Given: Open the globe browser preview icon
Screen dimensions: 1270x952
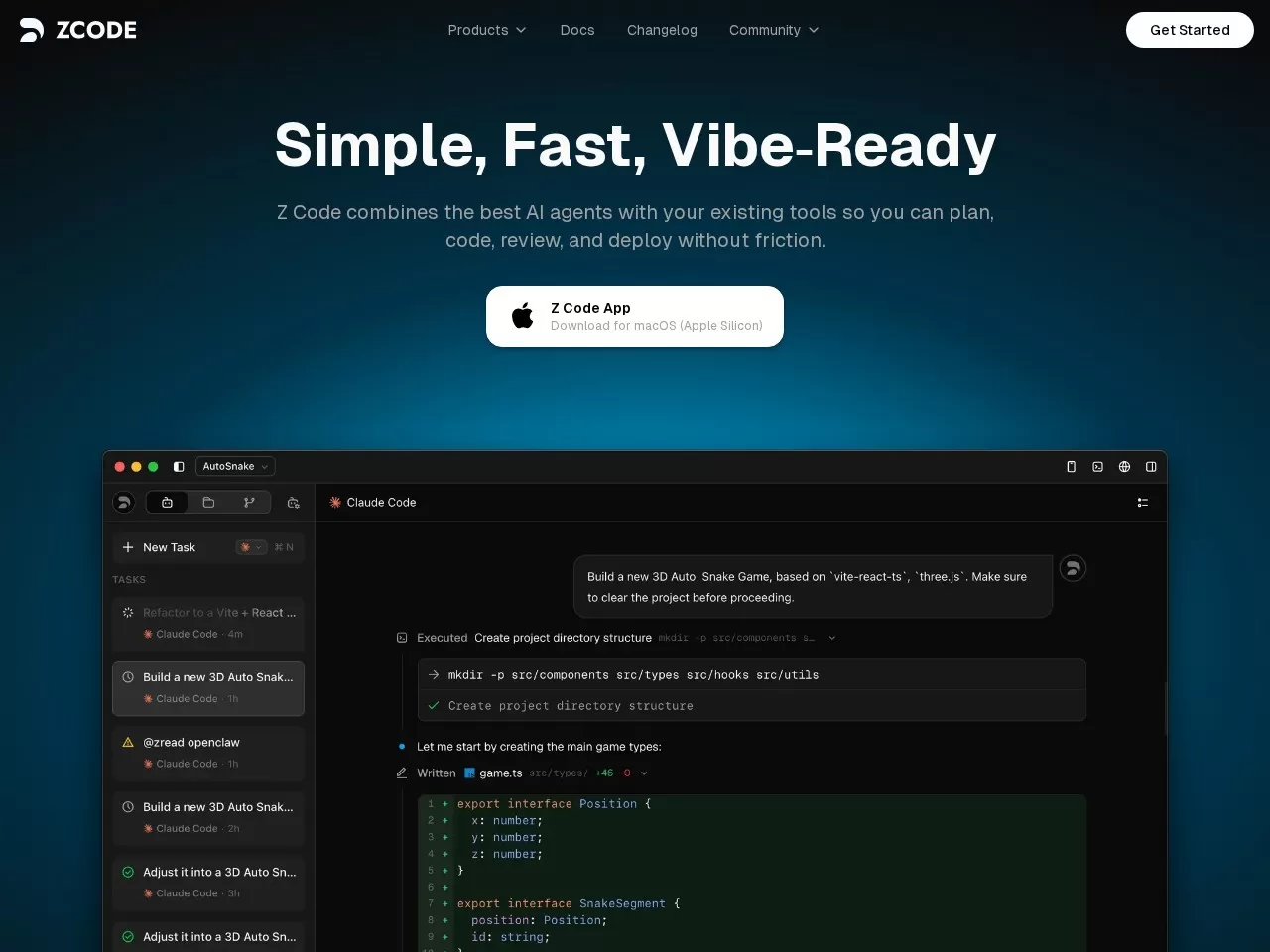Looking at the screenshot, I should pos(1124,466).
